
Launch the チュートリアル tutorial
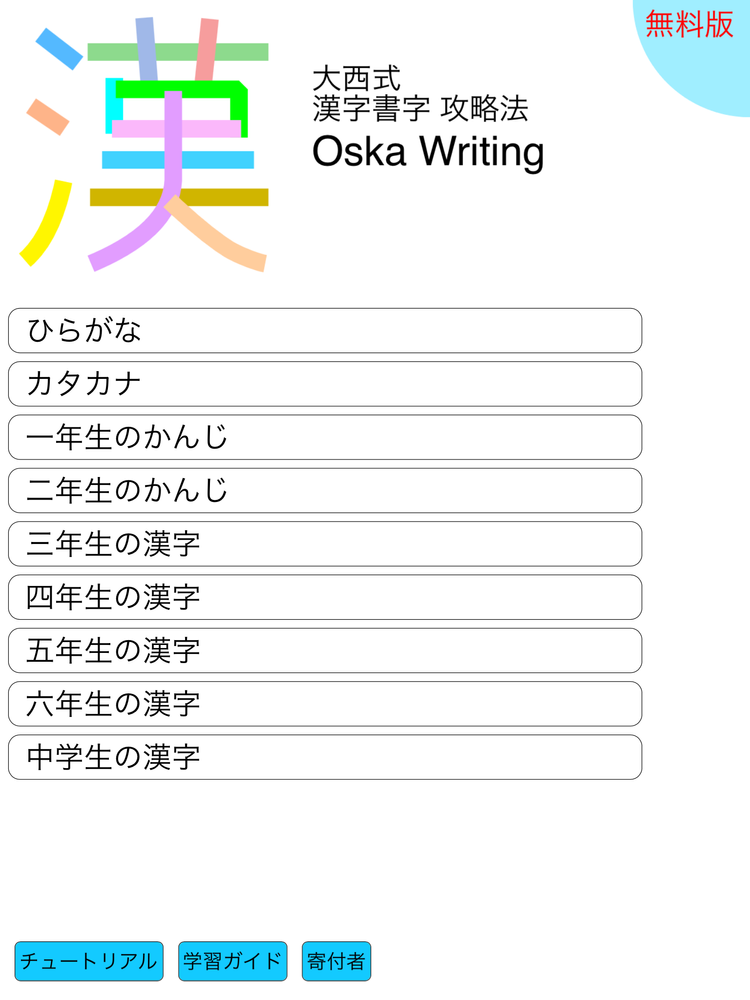[89, 961]
